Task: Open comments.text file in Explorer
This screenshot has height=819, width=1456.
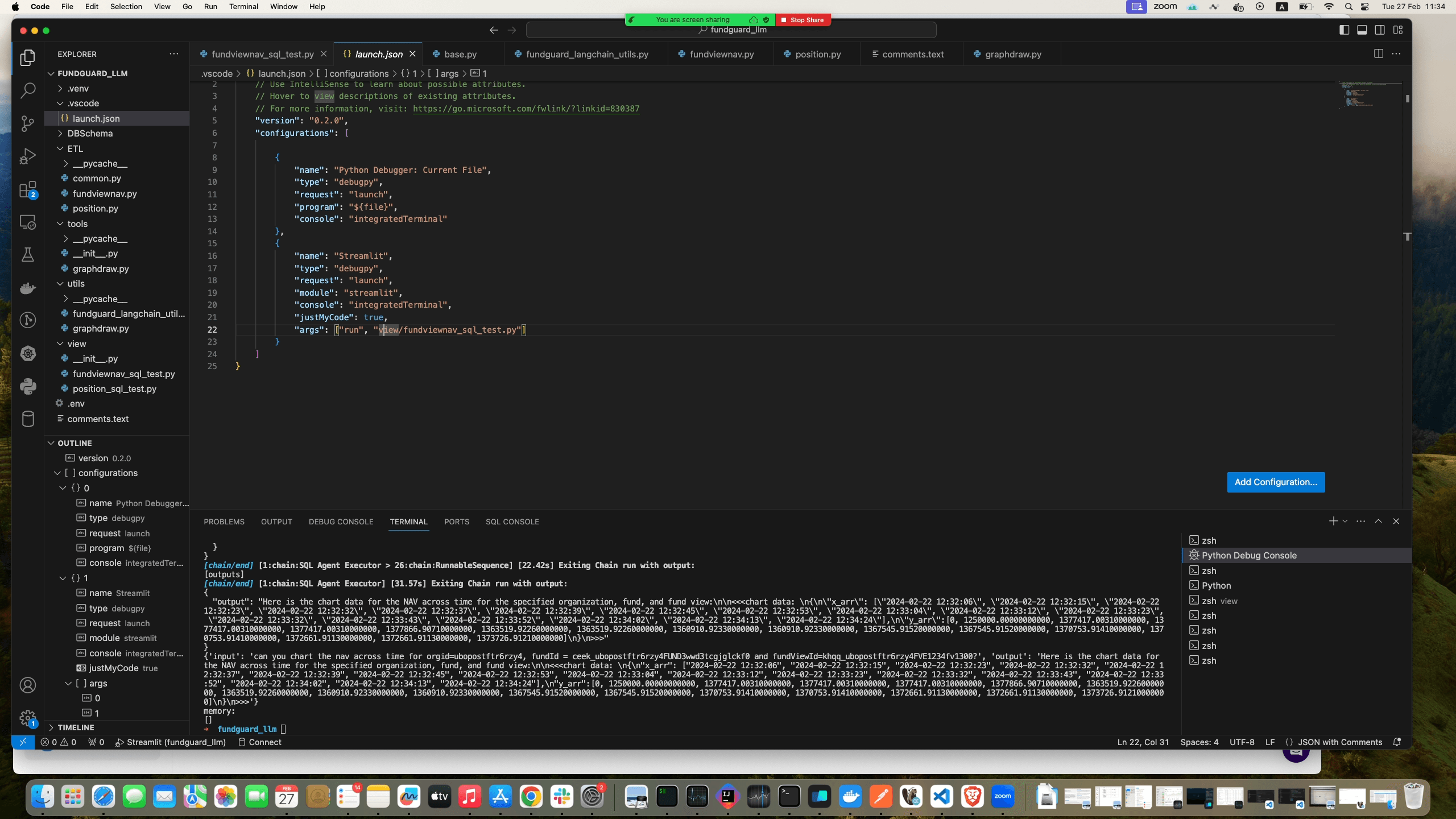Action: click(x=98, y=419)
